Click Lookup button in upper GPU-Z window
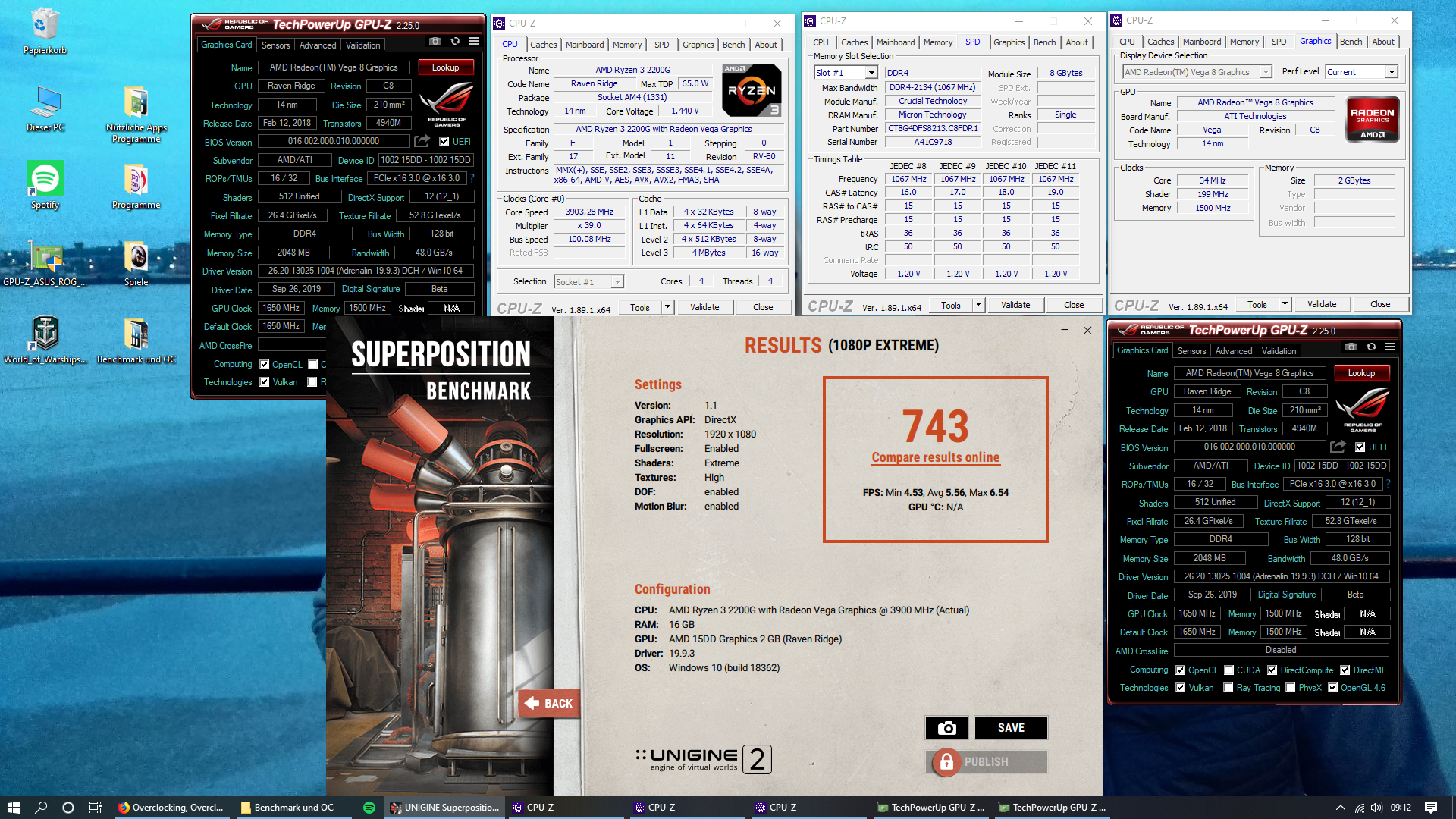The height and width of the screenshot is (819, 1456). [446, 67]
